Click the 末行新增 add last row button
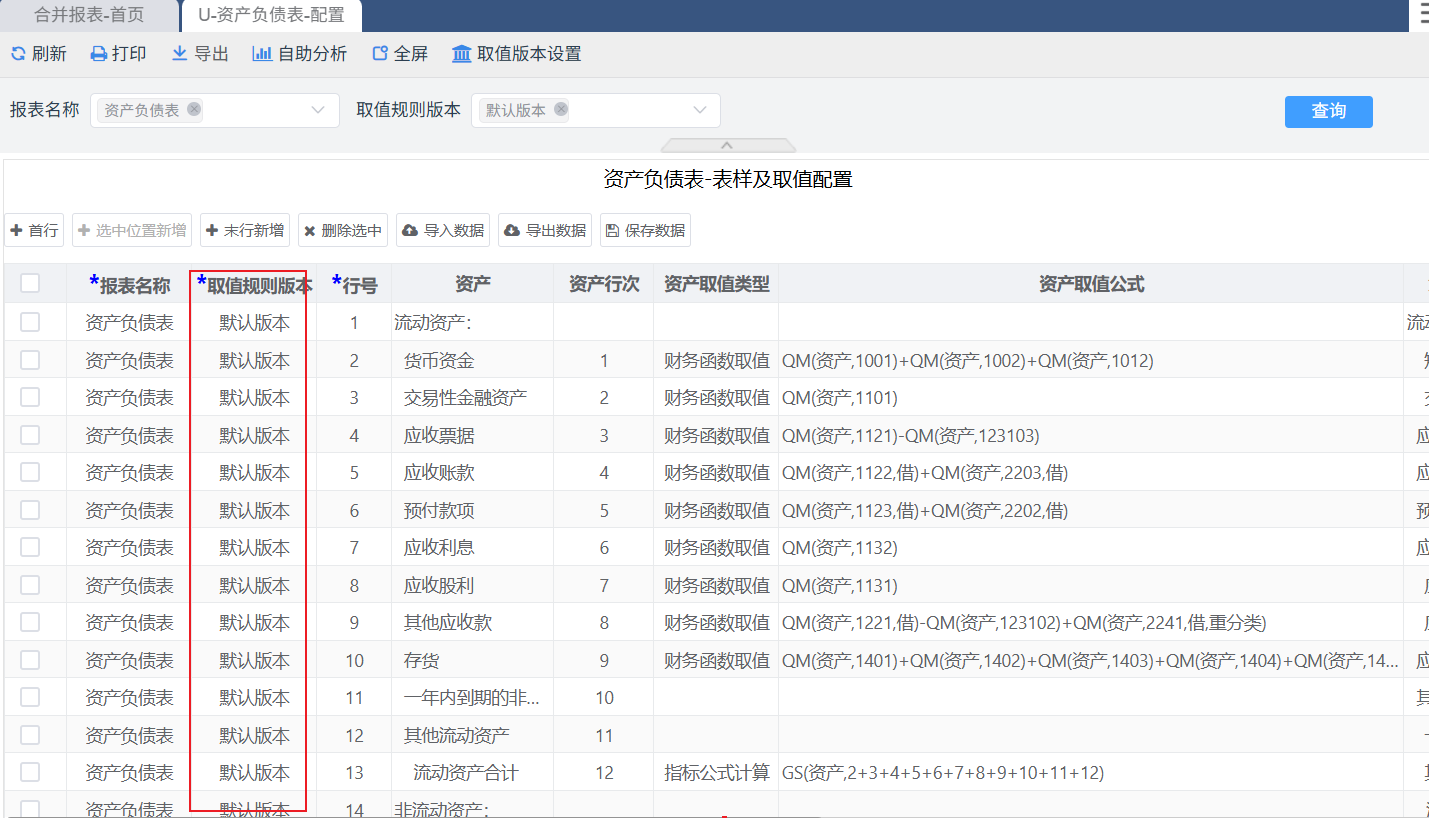 click(245, 231)
